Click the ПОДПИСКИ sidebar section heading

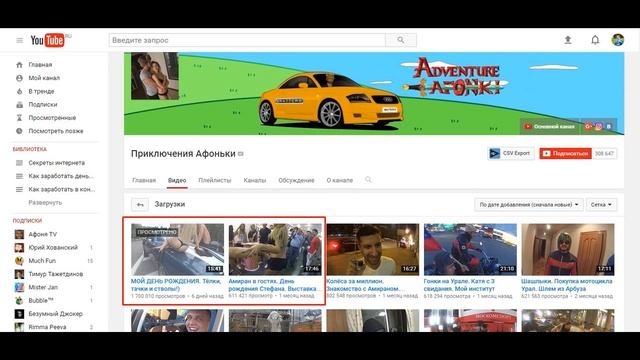[27, 220]
